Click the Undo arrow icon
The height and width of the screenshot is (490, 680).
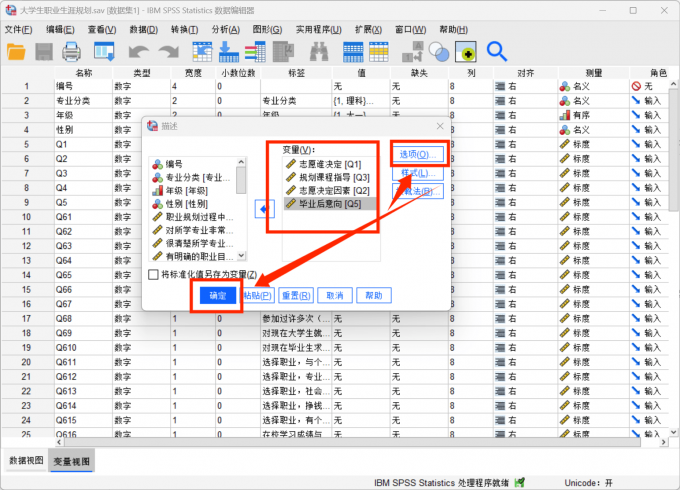coord(139,52)
